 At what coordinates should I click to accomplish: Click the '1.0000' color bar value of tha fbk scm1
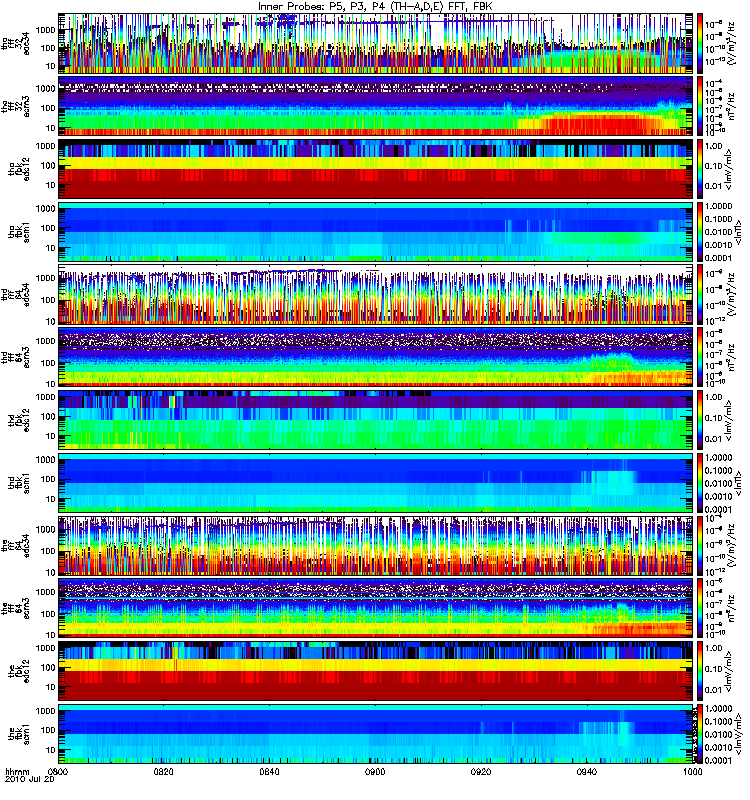(718, 206)
